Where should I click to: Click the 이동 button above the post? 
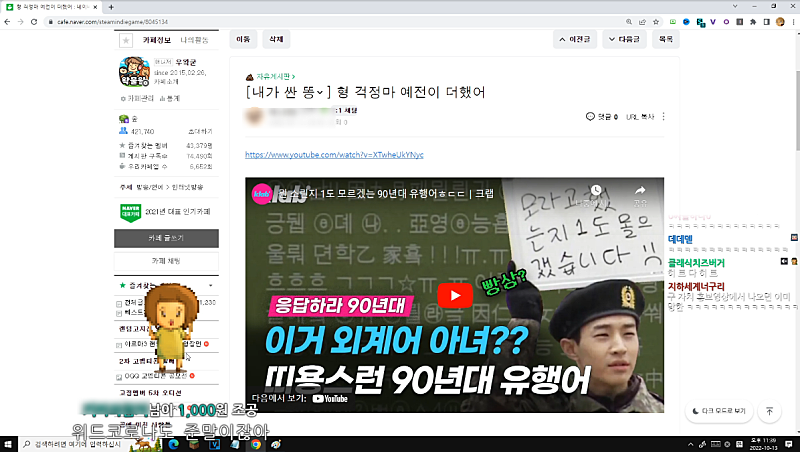pyautogui.click(x=243, y=39)
